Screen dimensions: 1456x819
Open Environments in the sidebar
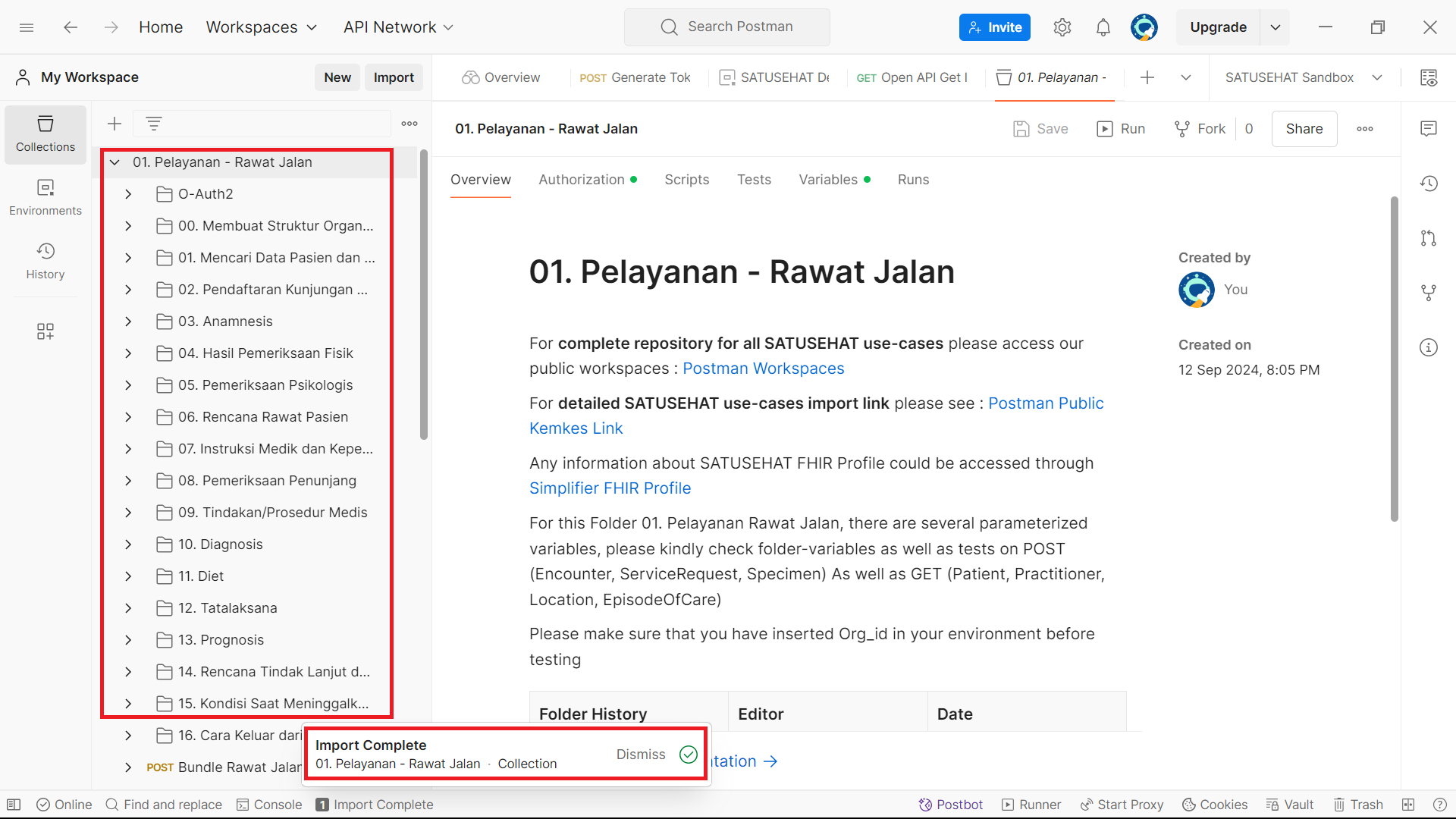tap(45, 198)
